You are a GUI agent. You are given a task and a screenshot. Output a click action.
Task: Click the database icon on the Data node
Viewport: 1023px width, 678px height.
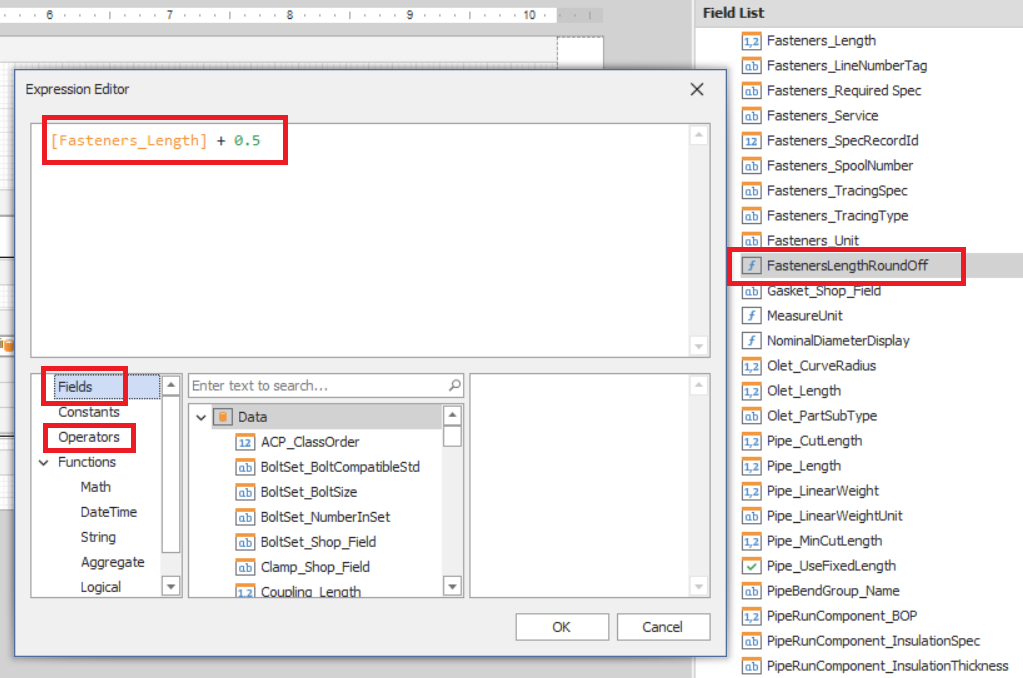(x=222, y=417)
